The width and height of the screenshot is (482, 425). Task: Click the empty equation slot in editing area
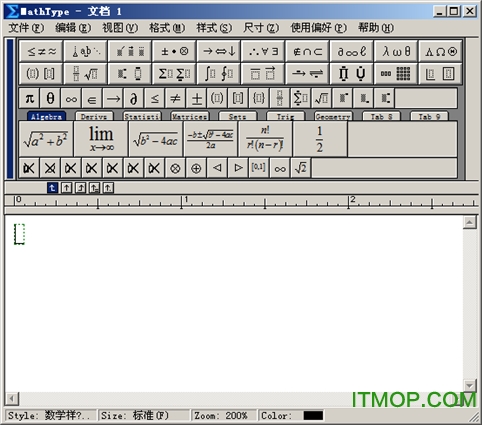pos(19,234)
